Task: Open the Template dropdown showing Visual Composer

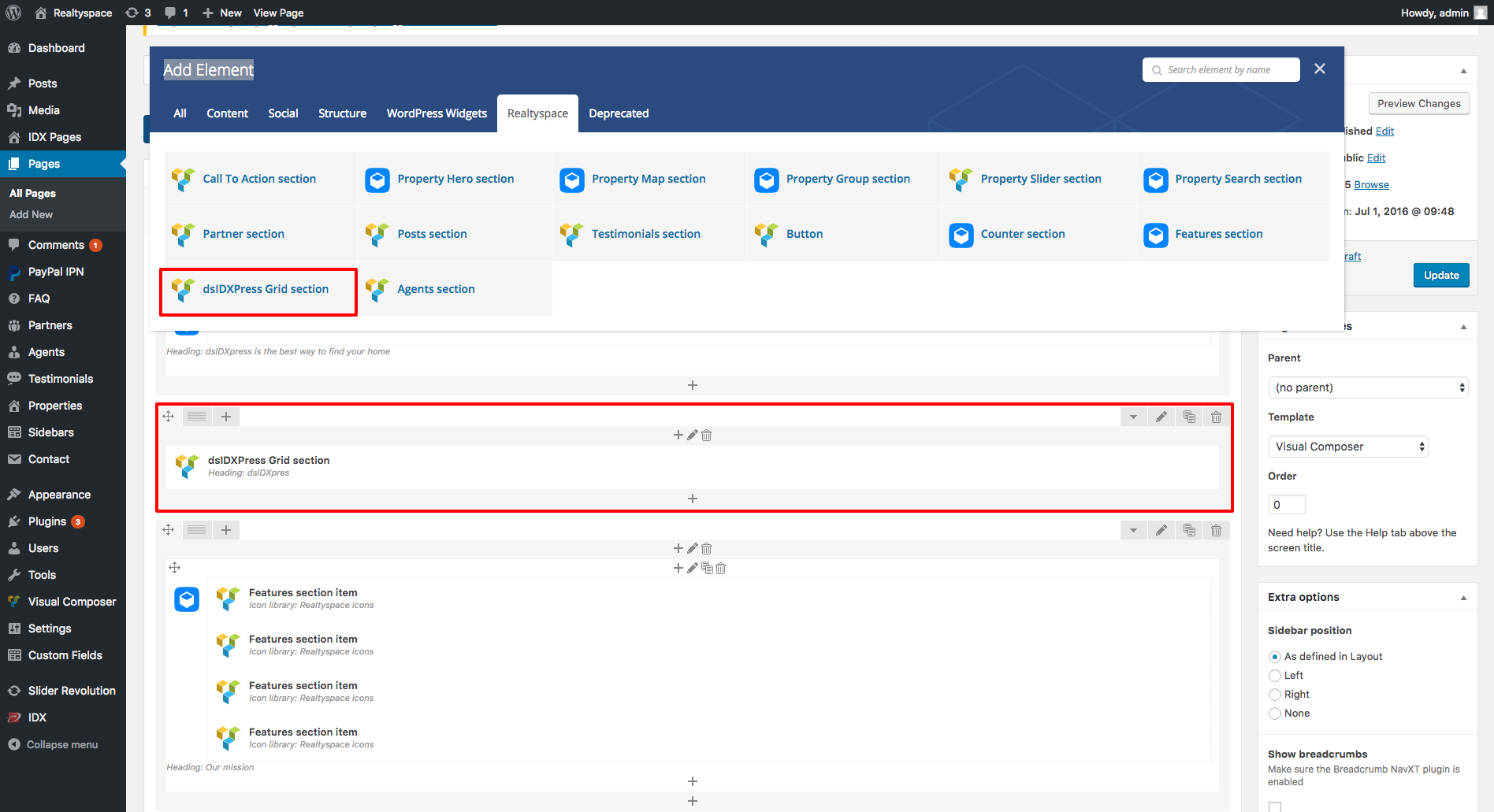Action: click(x=1347, y=447)
